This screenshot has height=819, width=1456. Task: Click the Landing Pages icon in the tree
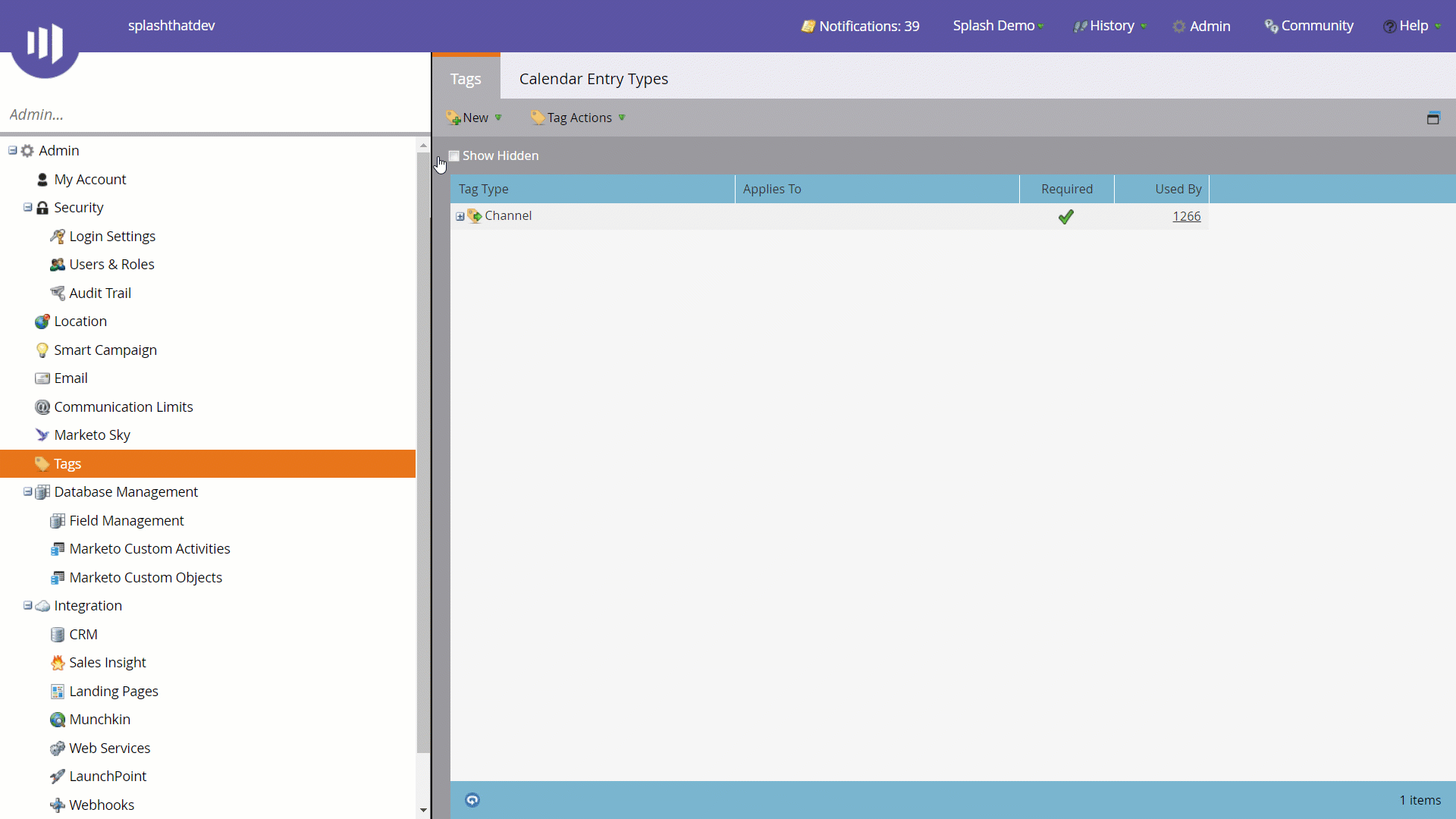coord(58,692)
